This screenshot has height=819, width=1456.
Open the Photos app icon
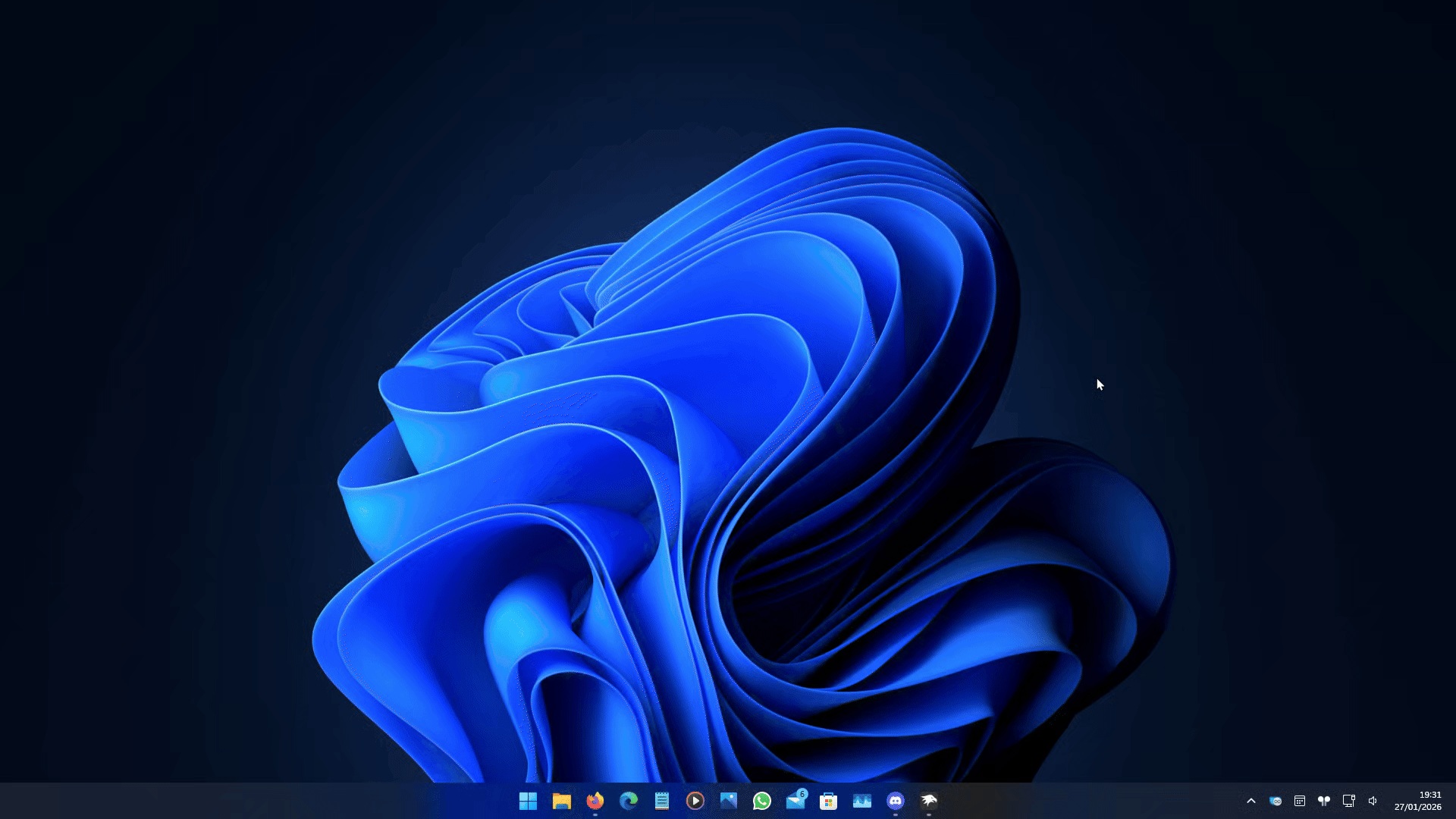[729, 801]
